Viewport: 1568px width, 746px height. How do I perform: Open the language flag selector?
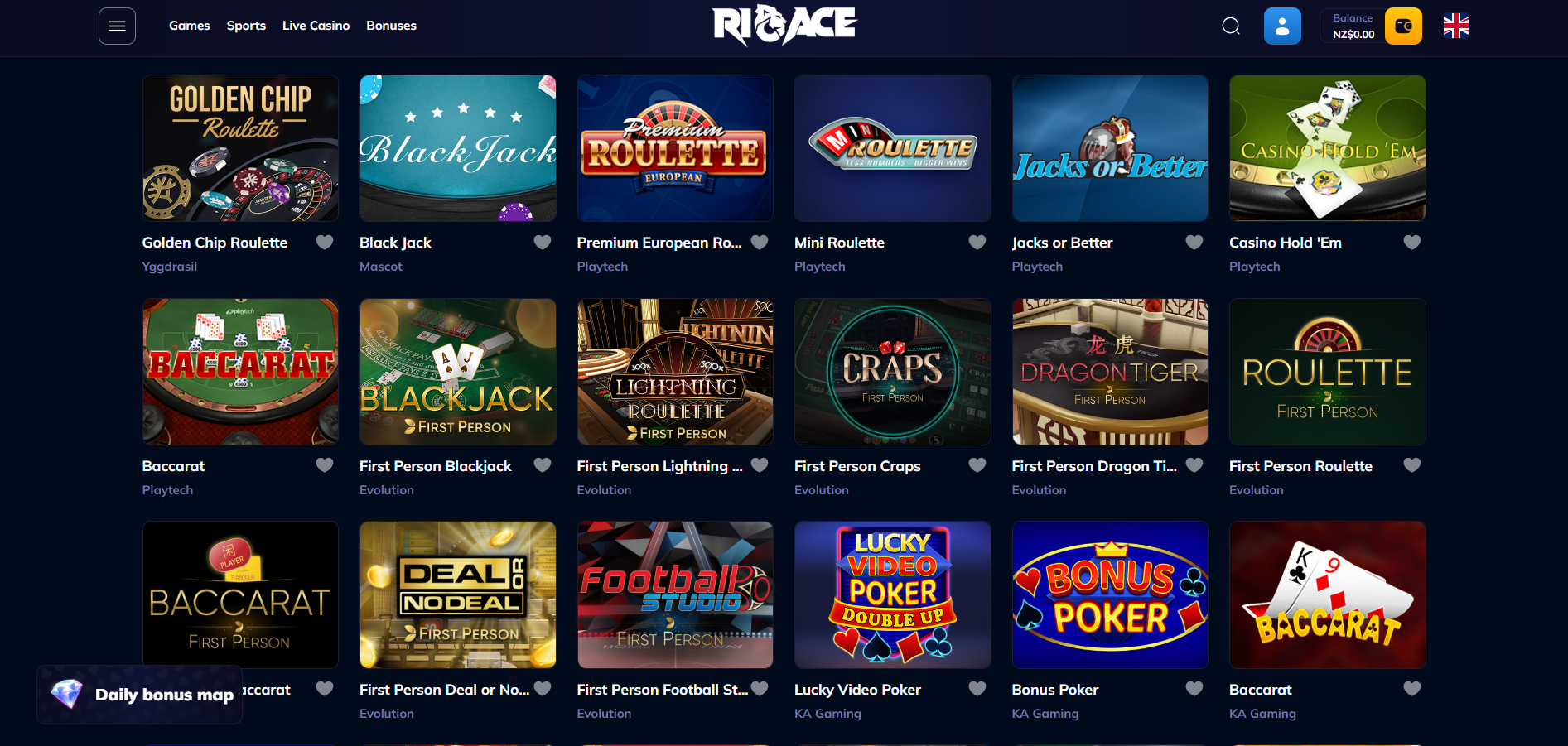(1456, 26)
